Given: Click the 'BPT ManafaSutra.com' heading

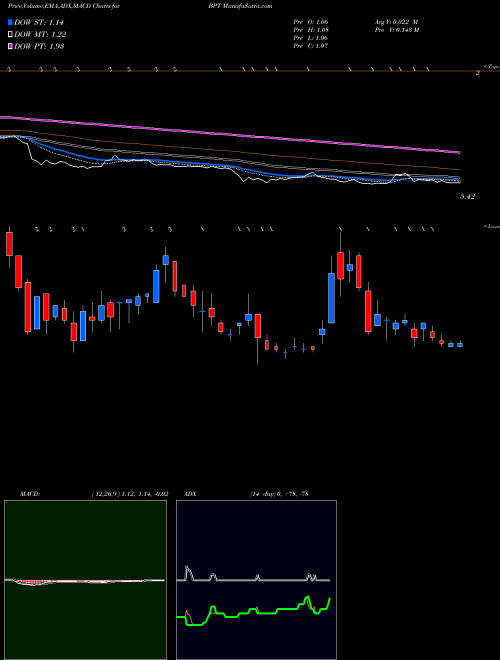Looking at the screenshot, I should click(x=240, y=6).
